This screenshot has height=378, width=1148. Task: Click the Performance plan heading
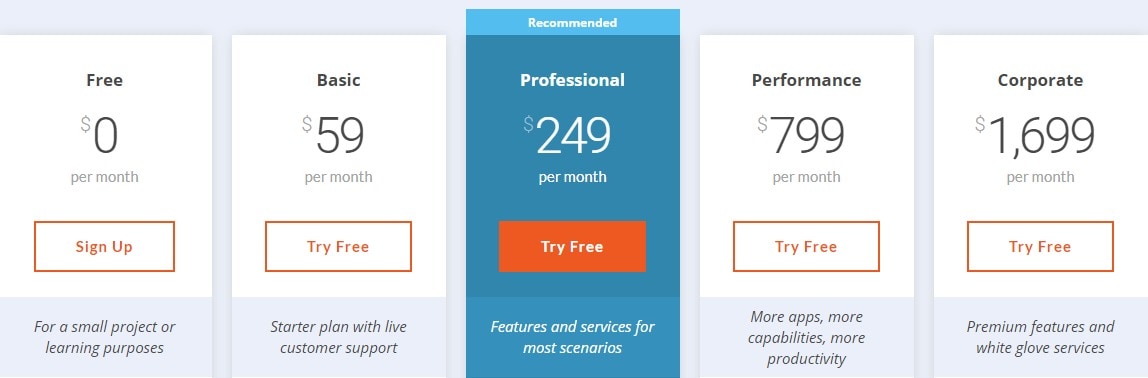point(806,80)
